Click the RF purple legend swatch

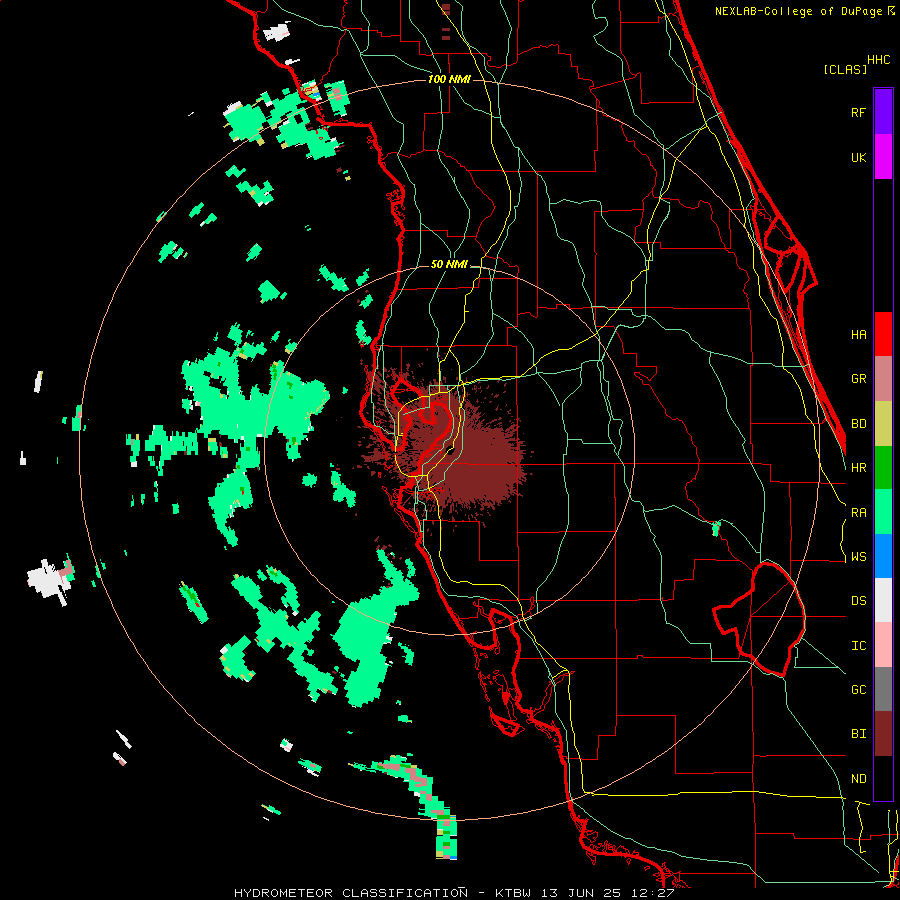(x=883, y=112)
